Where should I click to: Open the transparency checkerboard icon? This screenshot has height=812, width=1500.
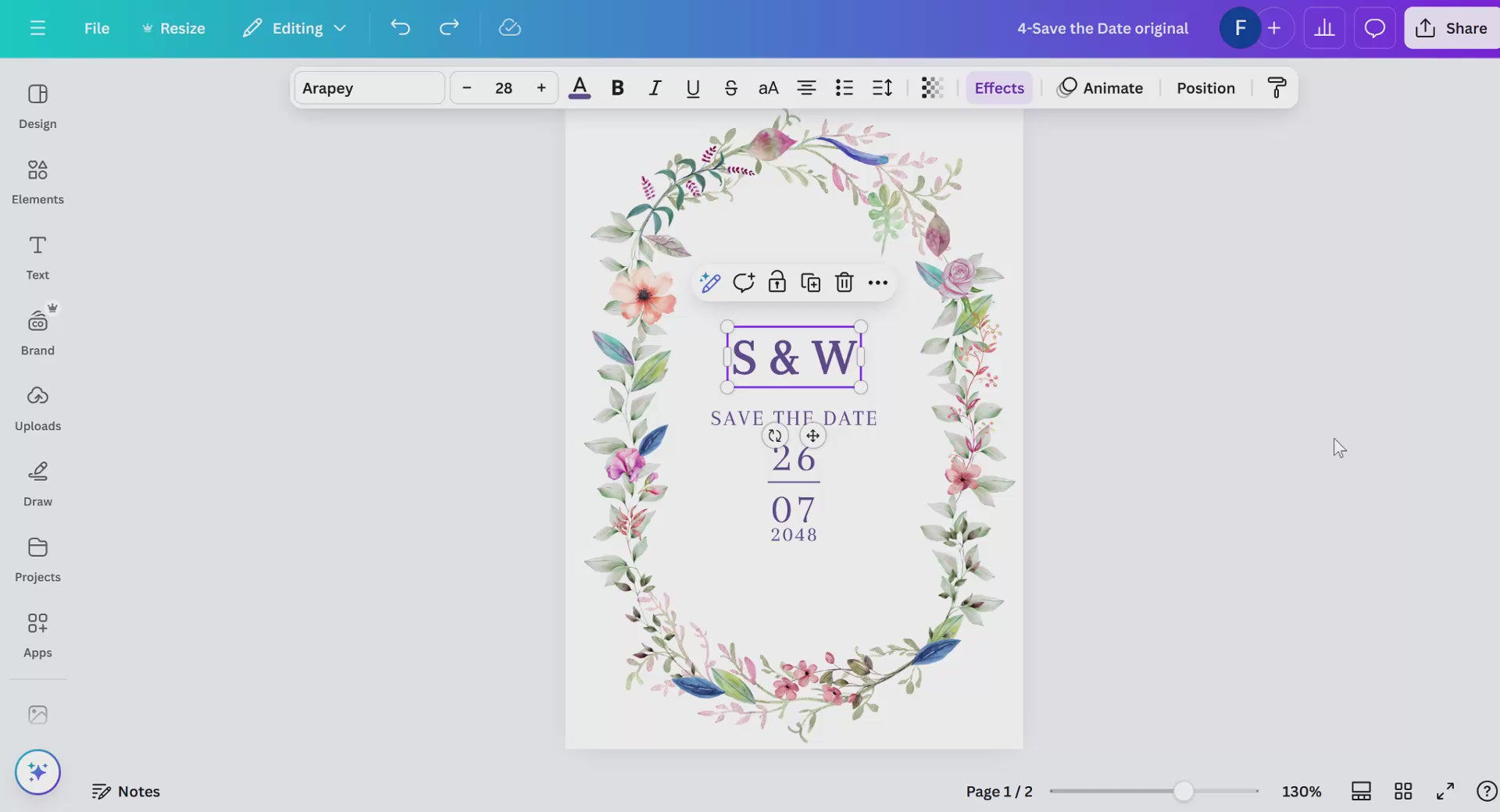pyautogui.click(x=932, y=88)
